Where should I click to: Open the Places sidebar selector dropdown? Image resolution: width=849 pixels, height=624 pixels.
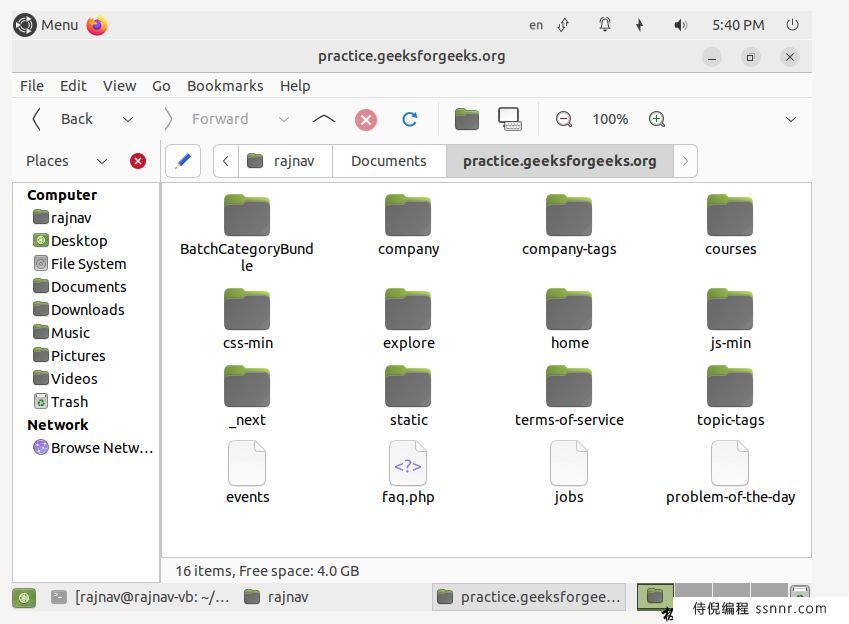click(x=102, y=161)
